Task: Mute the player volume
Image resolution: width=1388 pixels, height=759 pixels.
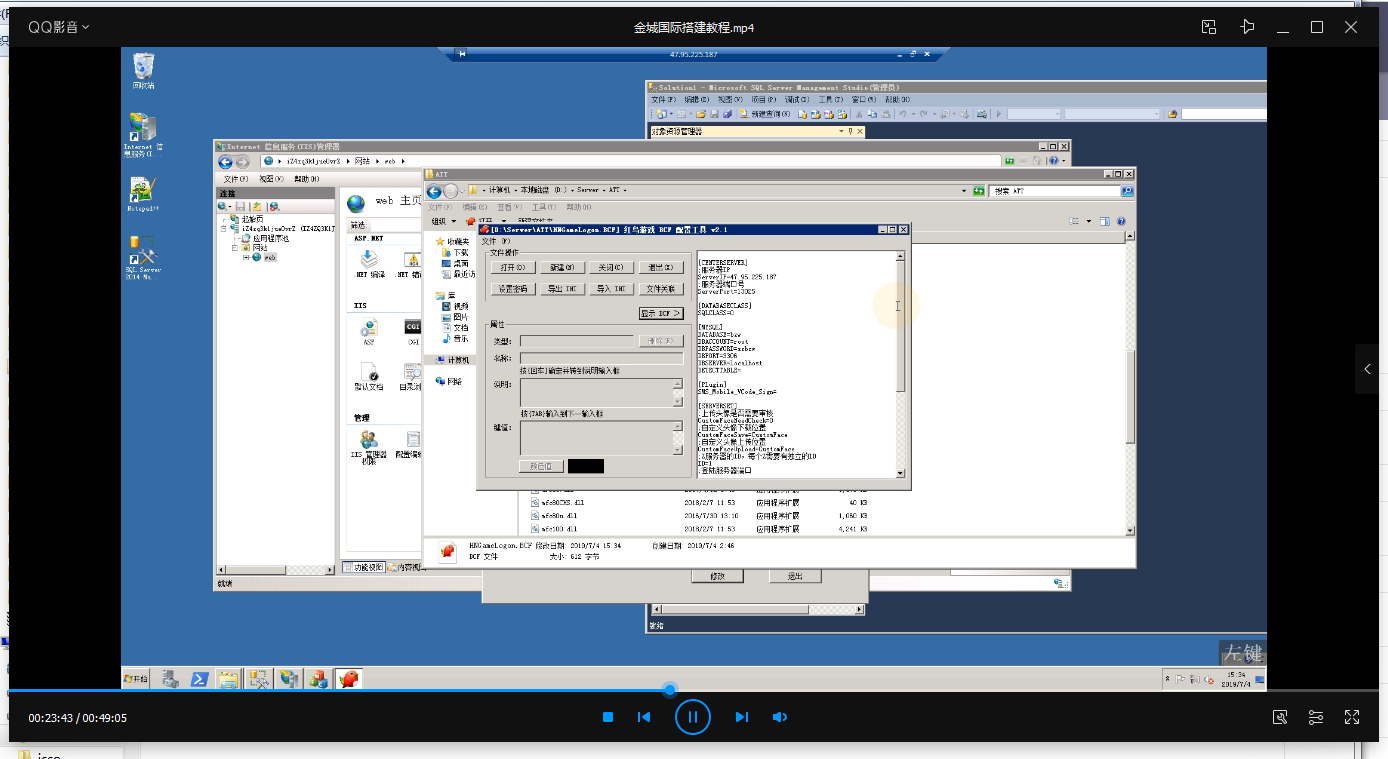Action: point(780,717)
